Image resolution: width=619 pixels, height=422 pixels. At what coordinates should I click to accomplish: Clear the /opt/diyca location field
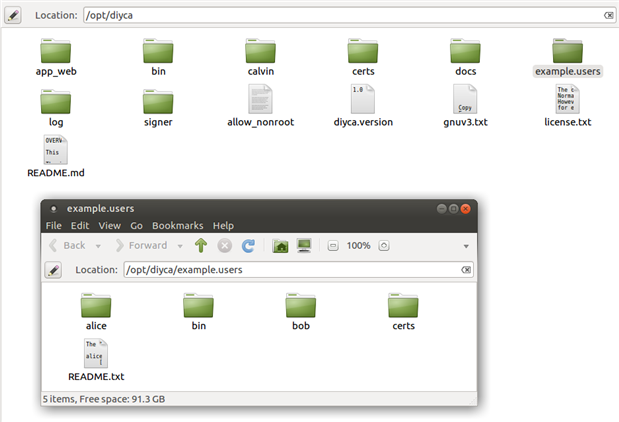[x=608, y=15]
